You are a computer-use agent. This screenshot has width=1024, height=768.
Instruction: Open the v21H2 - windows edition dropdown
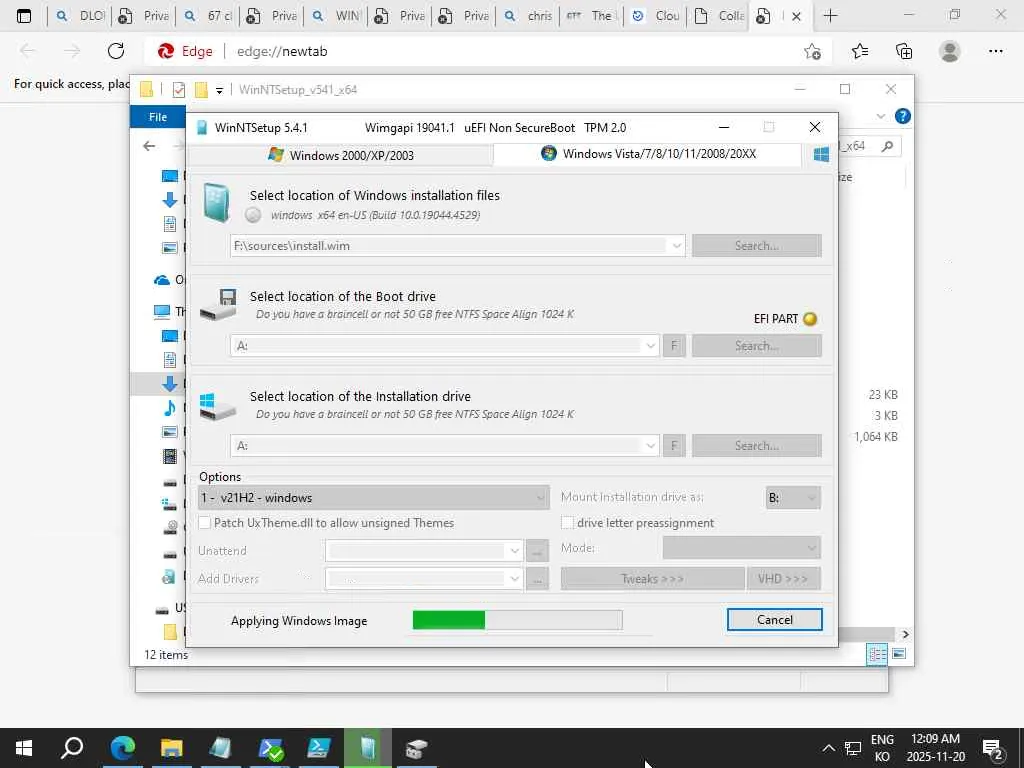pos(374,498)
